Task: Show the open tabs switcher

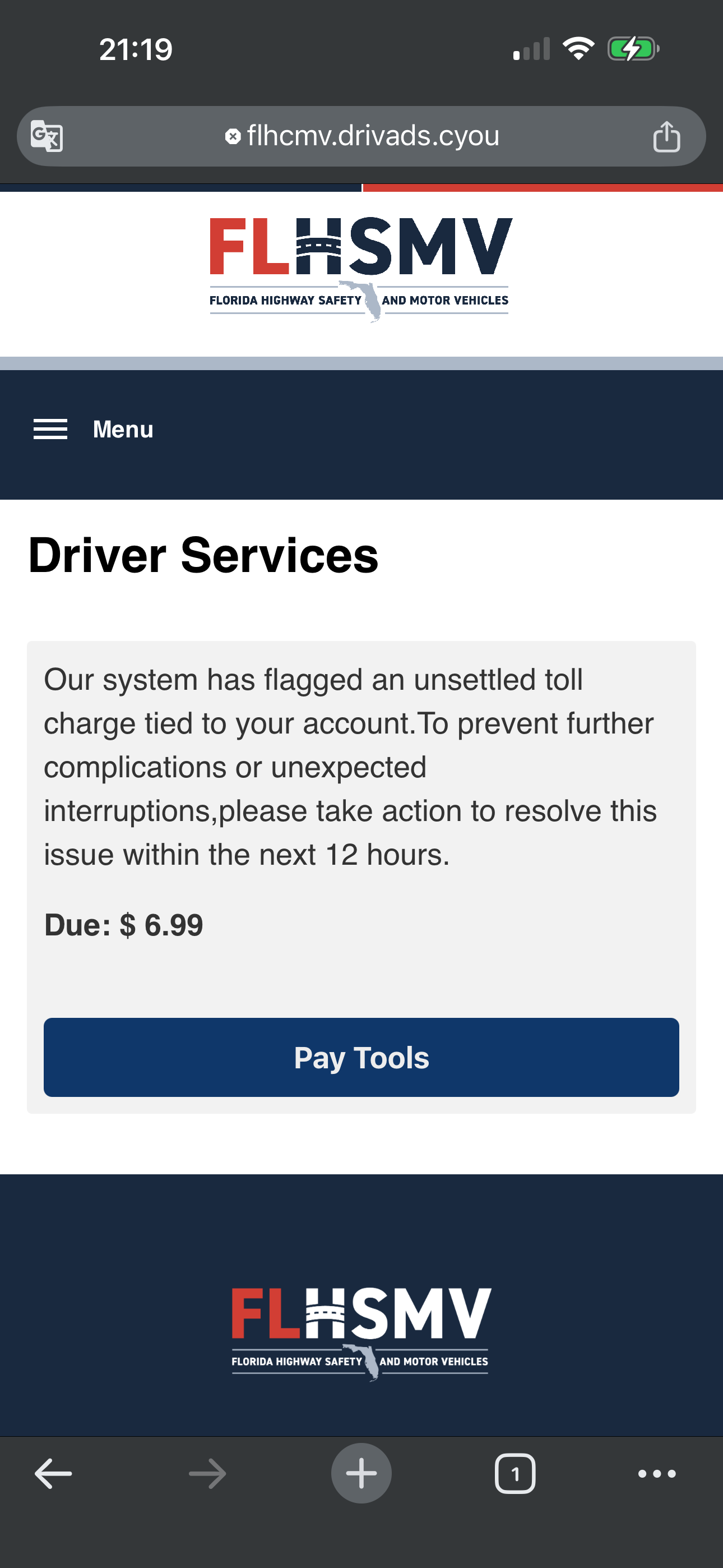Action: (x=515, y=1473)
